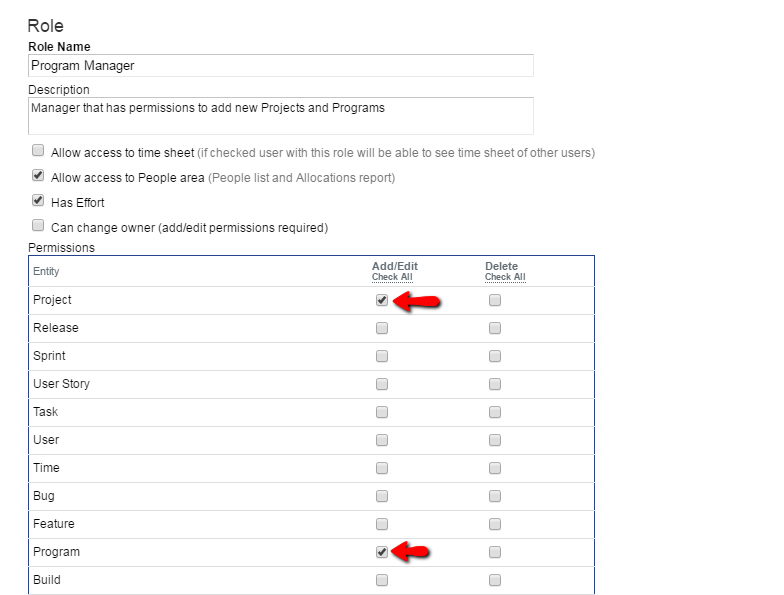Check Add/Edit permission for Task
The height and width of the screenshot is (595, 784).
pyautogui.click(x=382, y=412)
